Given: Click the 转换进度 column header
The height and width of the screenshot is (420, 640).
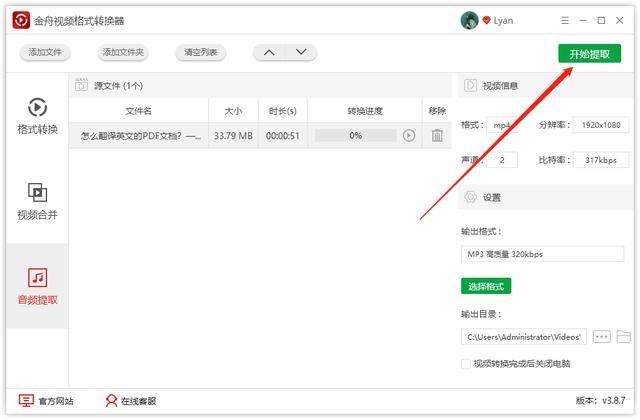Looking at the screenshot, I should coord(365,111).
